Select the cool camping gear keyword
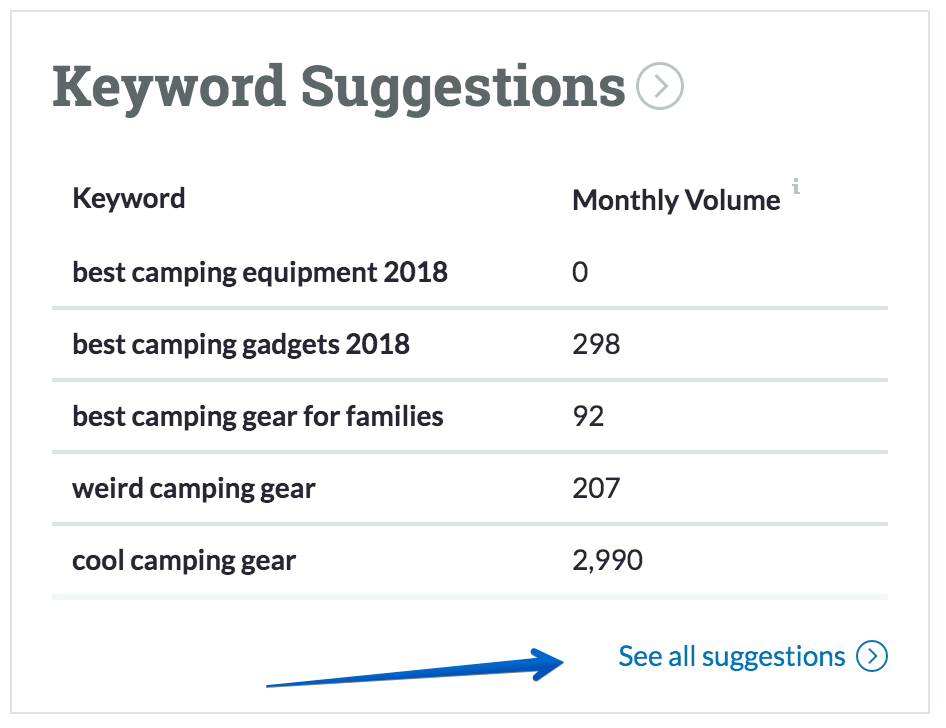946x728 pixels. coord(184,562)
